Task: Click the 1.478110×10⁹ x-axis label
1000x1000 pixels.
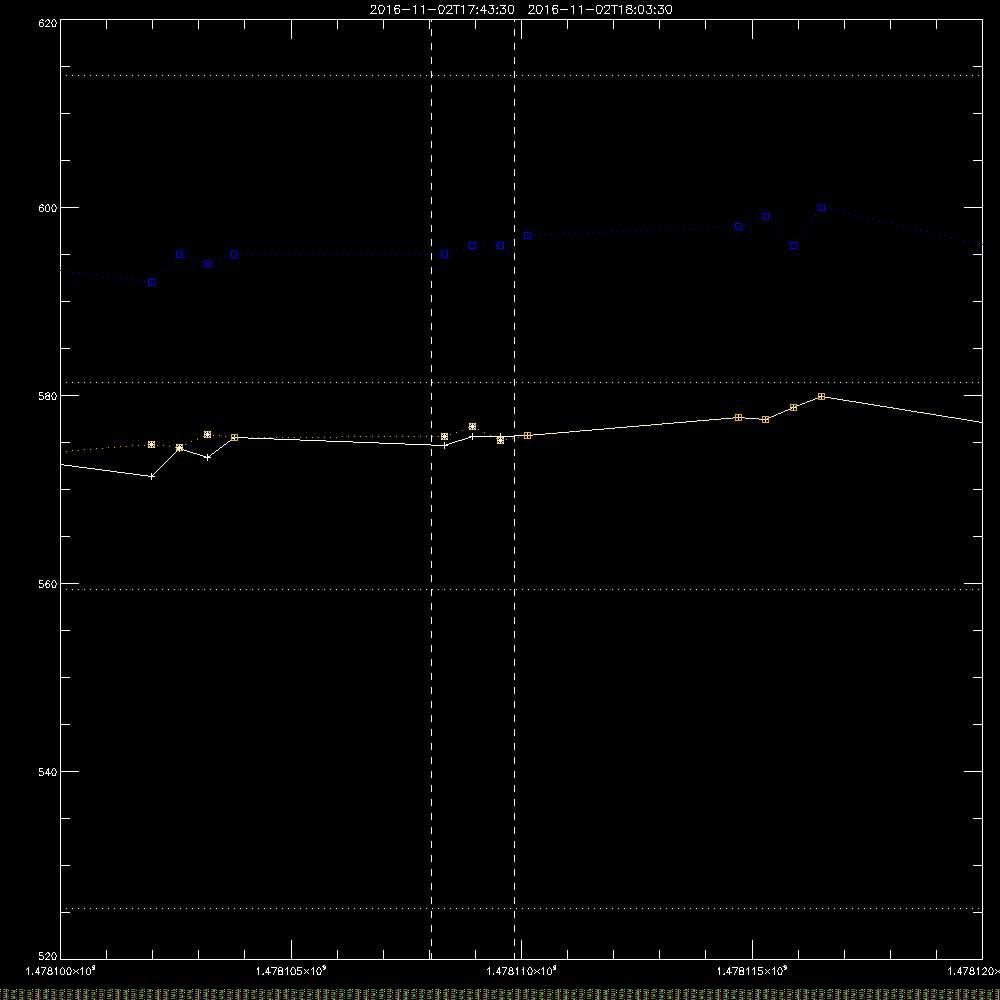Action: pyautogui.click(x=522, y=971)
